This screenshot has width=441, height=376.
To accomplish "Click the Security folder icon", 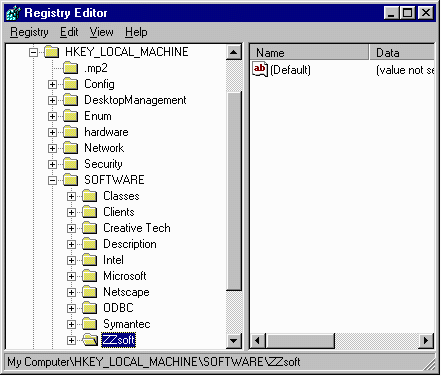I will [x=71, y=164].
